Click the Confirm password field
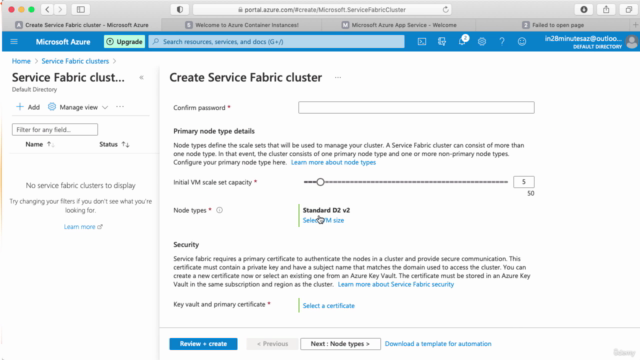640x360 pixels. 416,107
